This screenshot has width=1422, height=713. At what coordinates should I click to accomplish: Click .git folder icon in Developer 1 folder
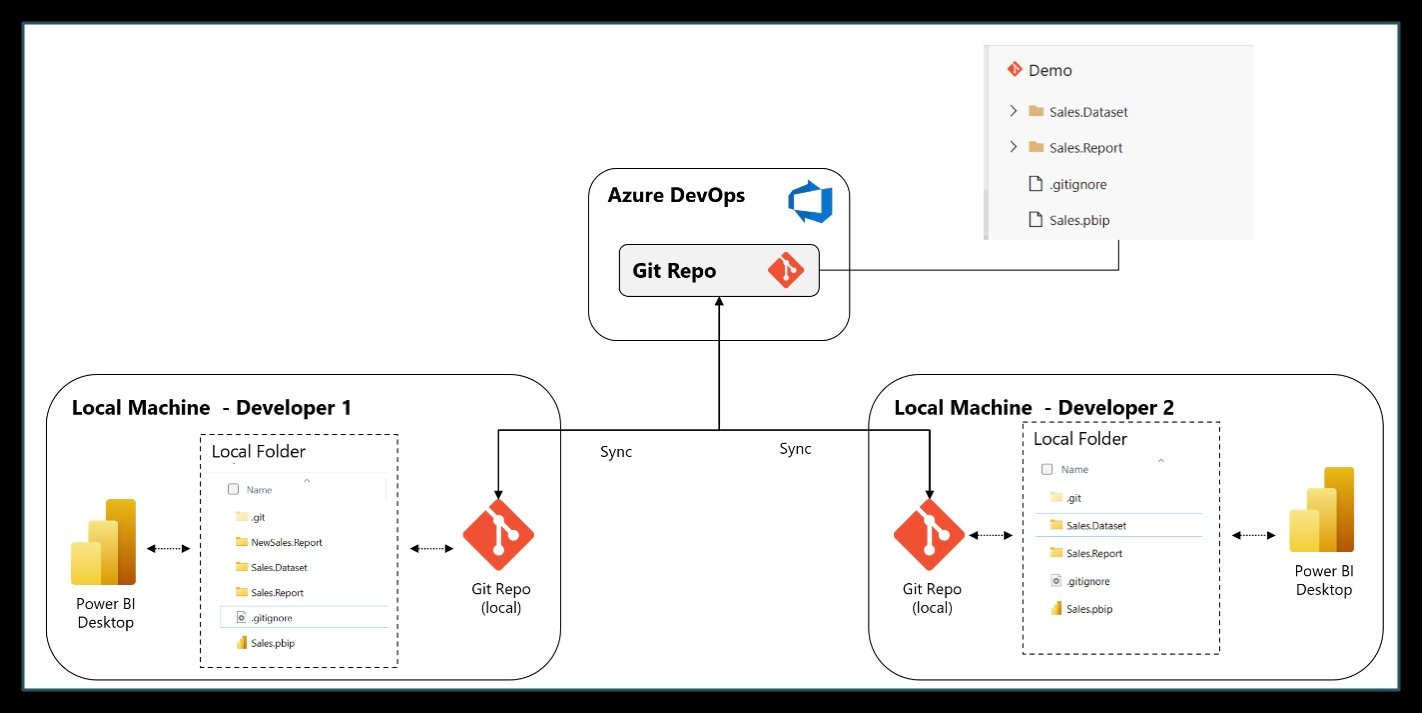pyautogui.click(x=241, y=516)
